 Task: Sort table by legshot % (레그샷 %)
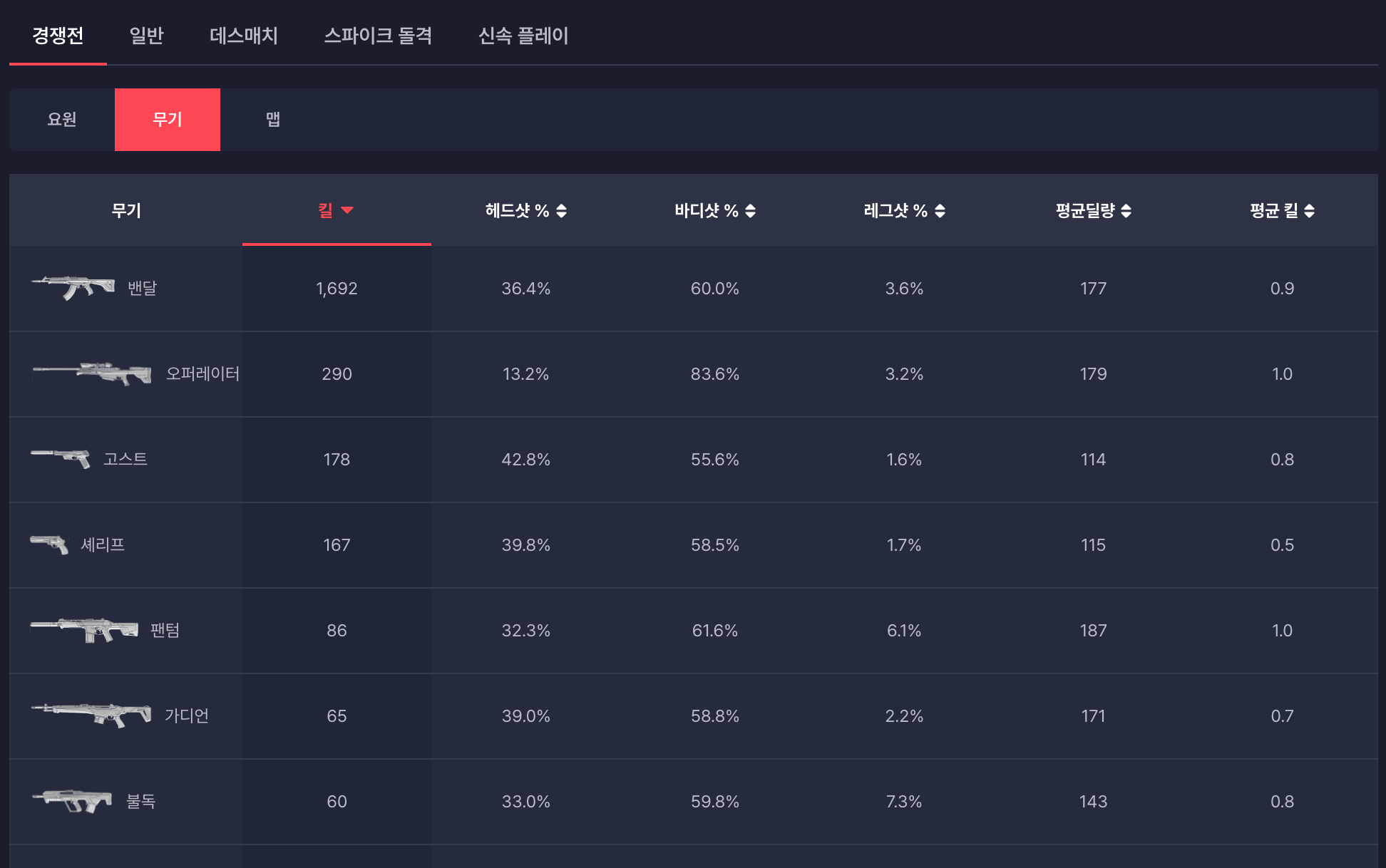pyautogui.click(x=903, y=211)
